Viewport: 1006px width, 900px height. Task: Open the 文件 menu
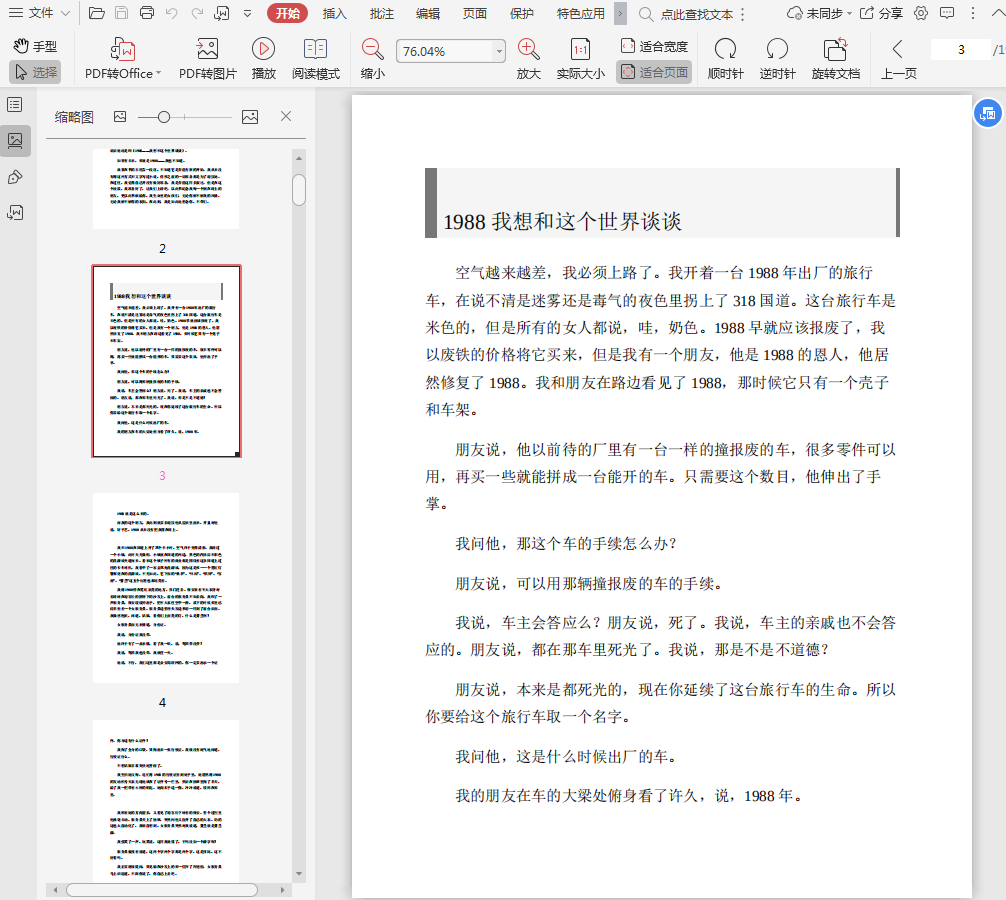coord(39,13)
